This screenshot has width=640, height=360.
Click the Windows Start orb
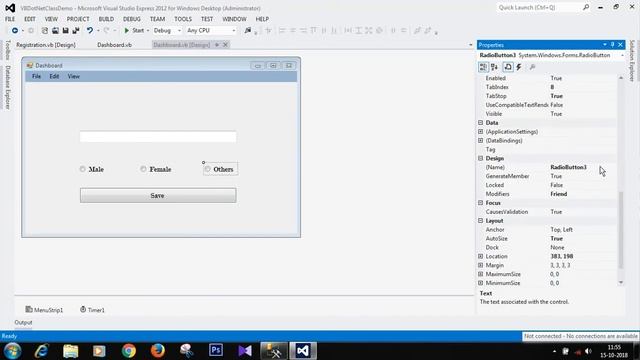(x=13, y=351)
